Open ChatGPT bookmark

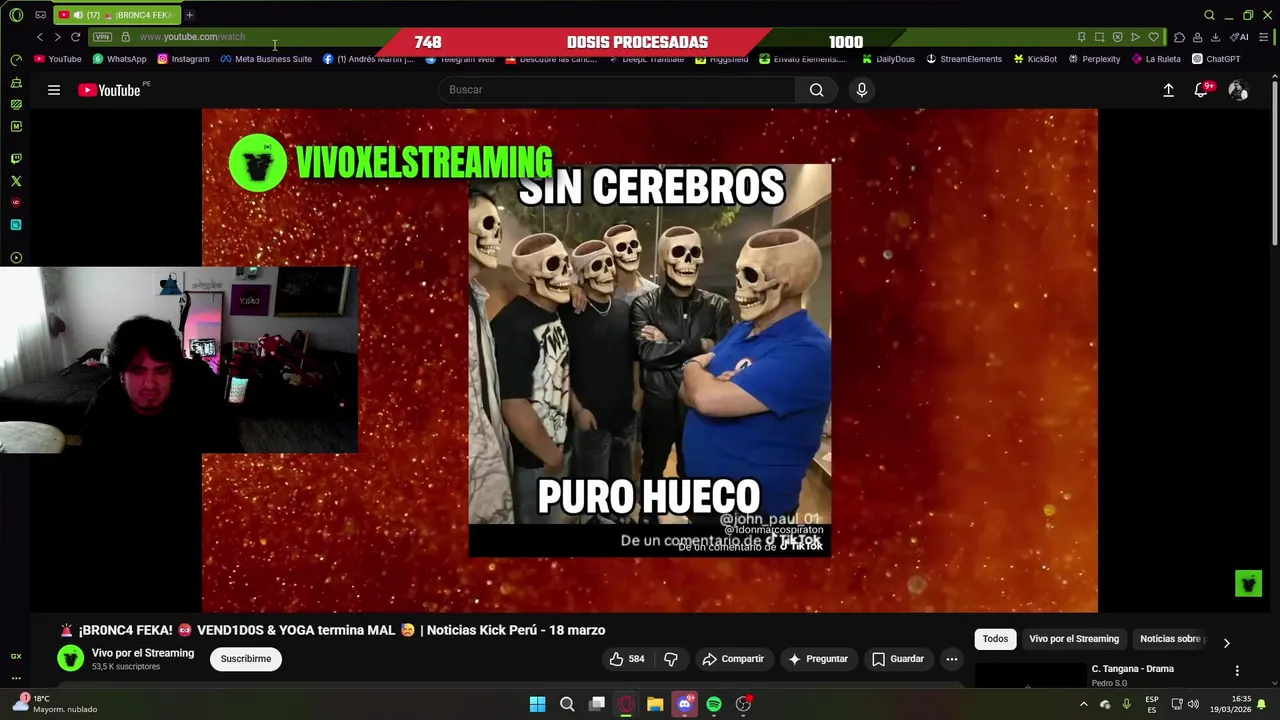[x=1216, y=59]
